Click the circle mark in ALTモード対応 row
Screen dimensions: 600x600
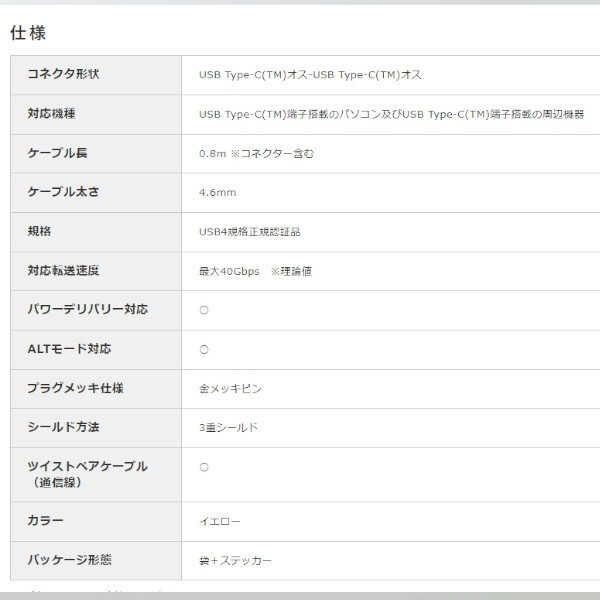click(204, 349)
